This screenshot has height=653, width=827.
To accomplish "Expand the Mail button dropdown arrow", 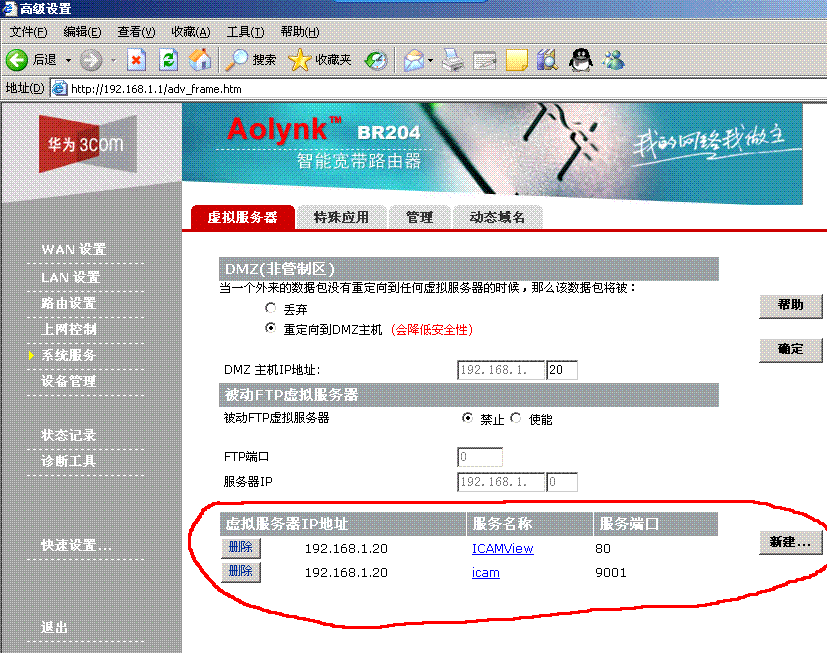I will [x=430, y=61].
